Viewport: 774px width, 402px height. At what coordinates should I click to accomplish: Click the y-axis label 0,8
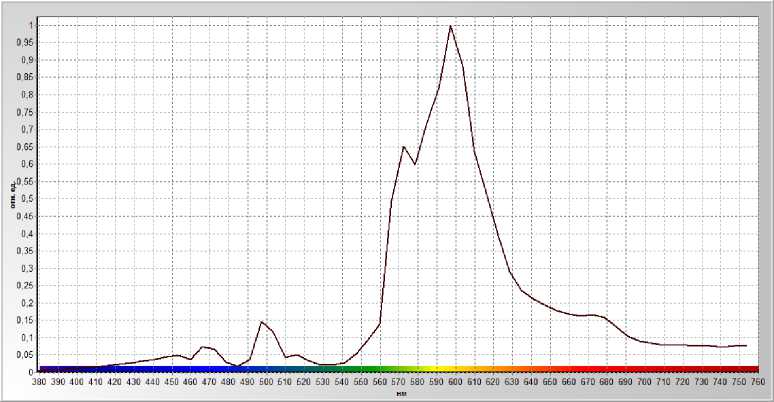(x=28, y=95)
